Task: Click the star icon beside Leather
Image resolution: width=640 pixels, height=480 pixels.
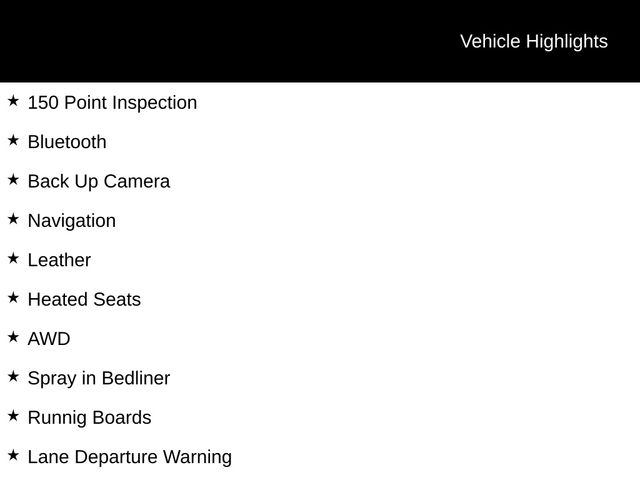Action: pos(13,258)
